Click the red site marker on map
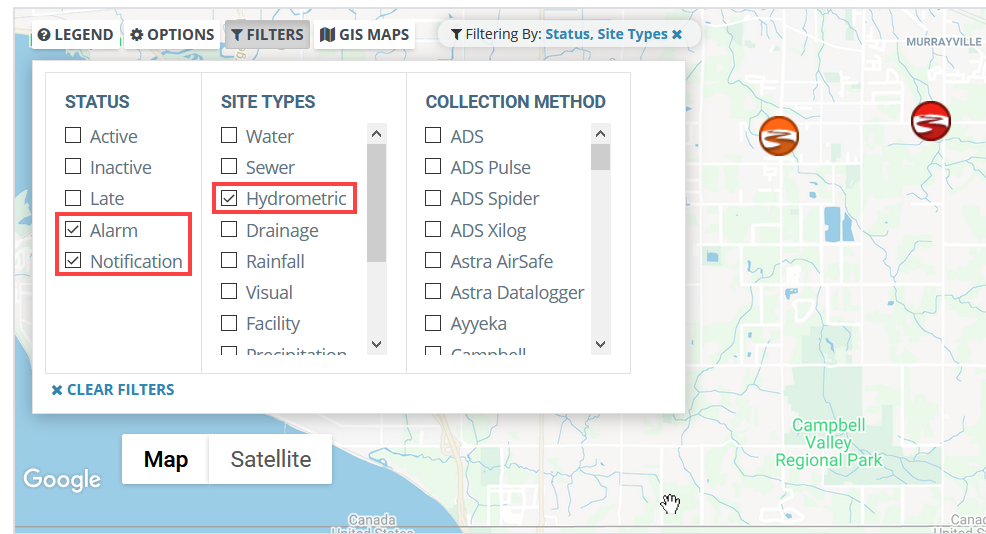The width and height of the screenshot is (986, 534). pos(931,121)
